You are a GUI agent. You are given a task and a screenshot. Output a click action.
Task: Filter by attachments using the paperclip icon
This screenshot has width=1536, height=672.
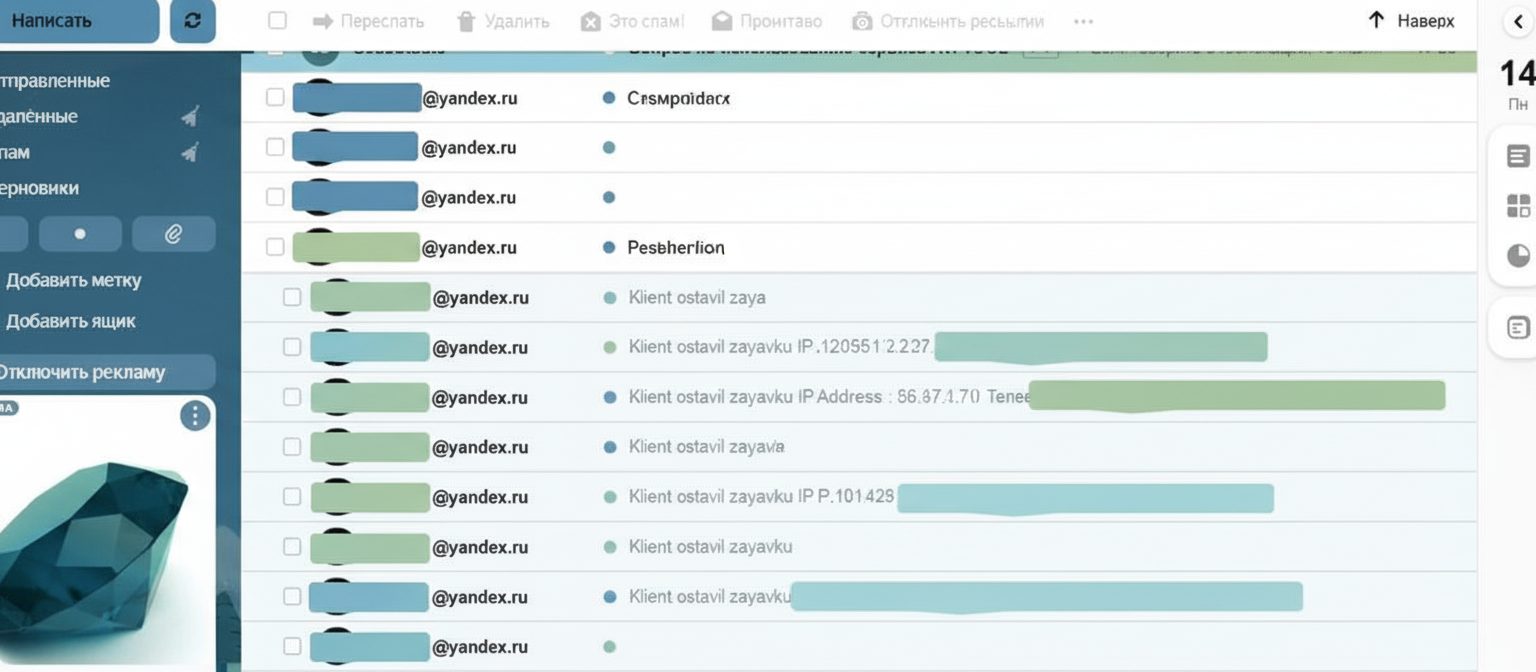pyautogui.click(x=173, y=234)
